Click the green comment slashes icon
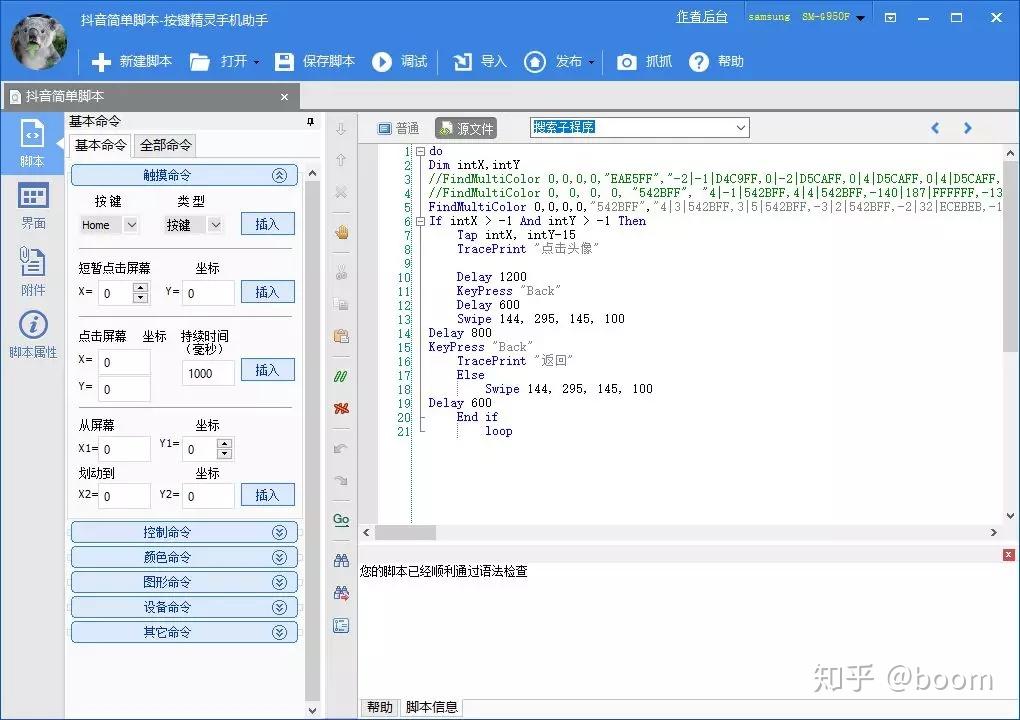The image size is (1020, 720). 341,377
